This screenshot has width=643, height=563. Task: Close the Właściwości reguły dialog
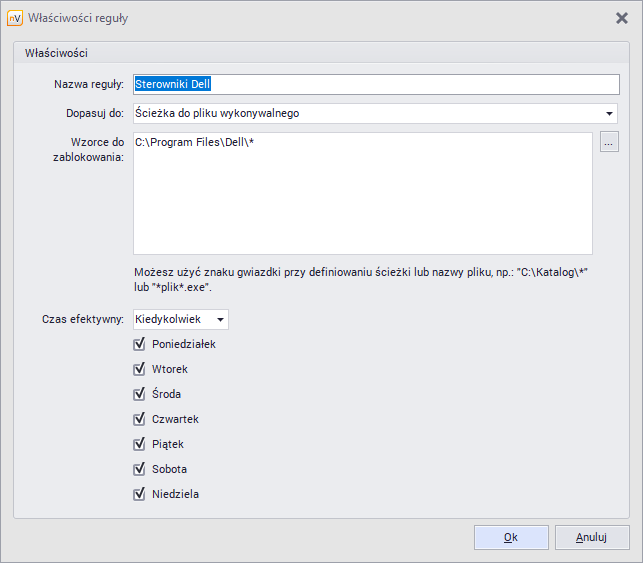point(621,18)
